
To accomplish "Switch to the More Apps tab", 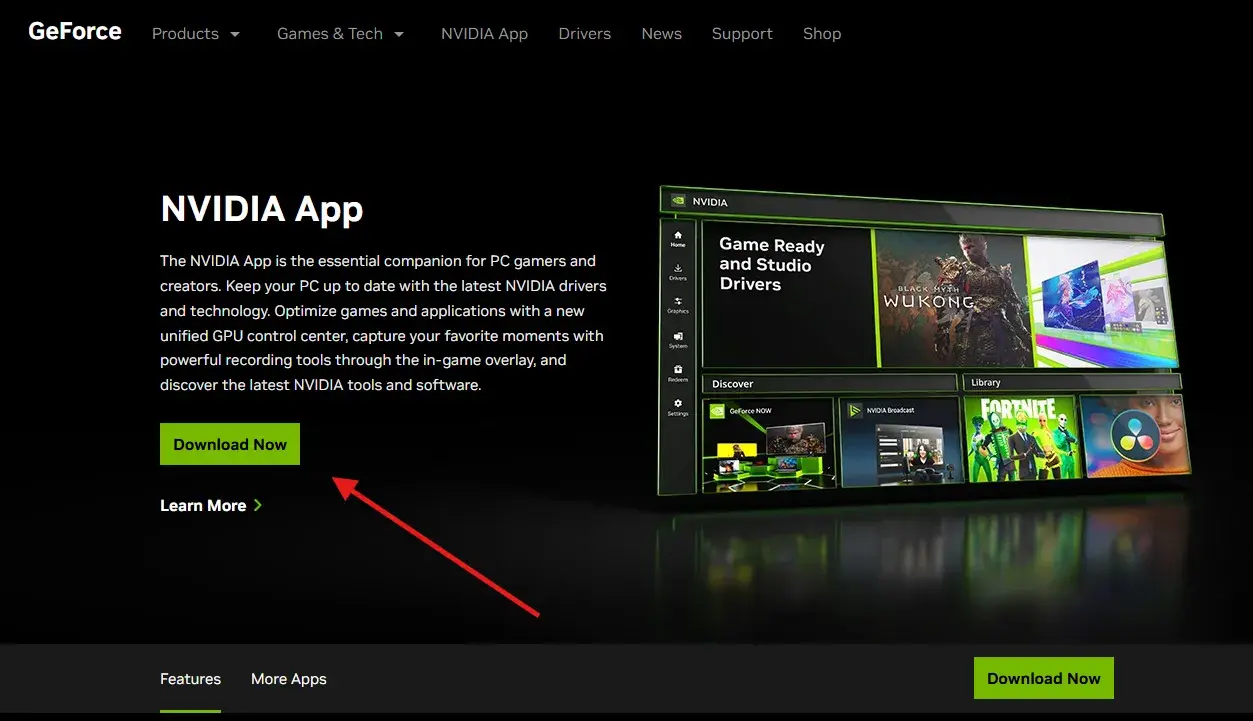I will 288,679.
